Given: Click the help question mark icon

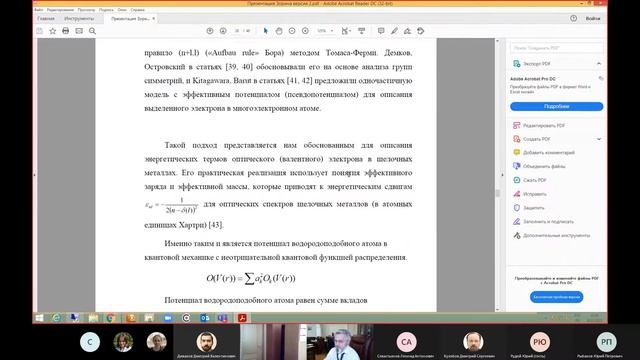Looking at the screenshot, I should tap(573, 18).
